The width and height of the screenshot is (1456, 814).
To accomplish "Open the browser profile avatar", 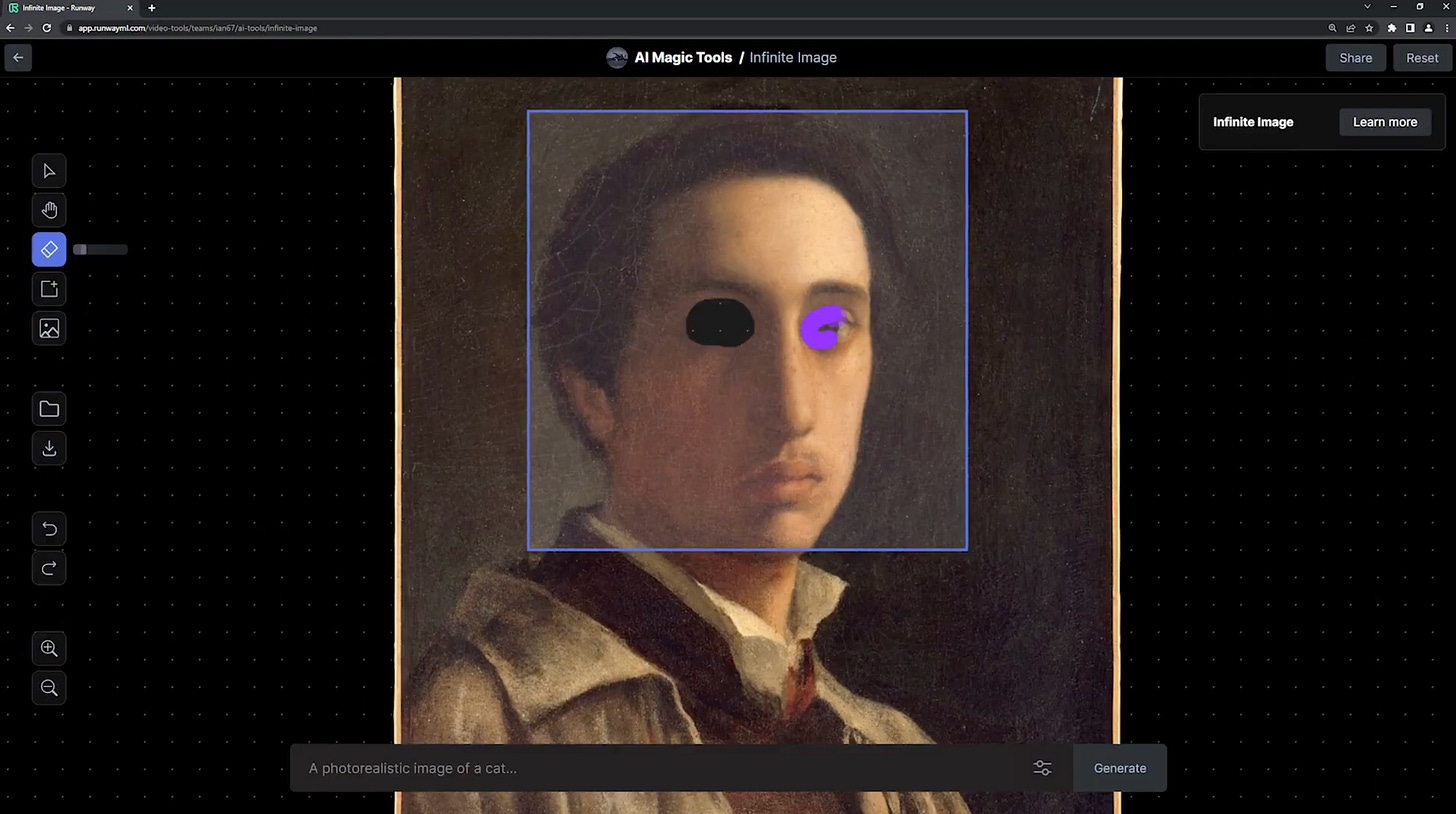I will [1428, 28].
